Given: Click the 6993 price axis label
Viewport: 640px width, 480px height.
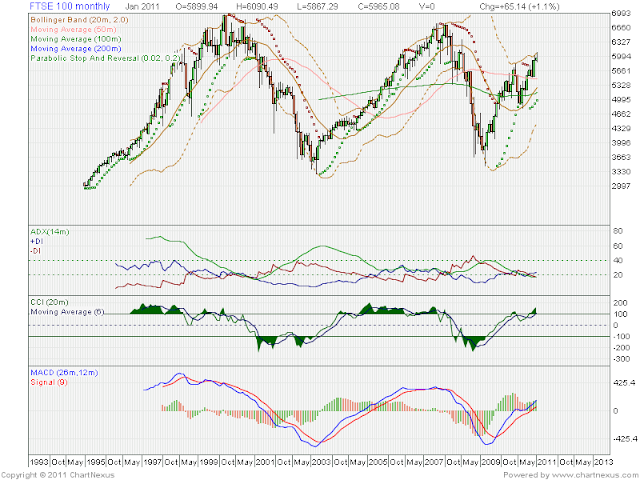Looking at the screenshot, I should pos(621,13).
